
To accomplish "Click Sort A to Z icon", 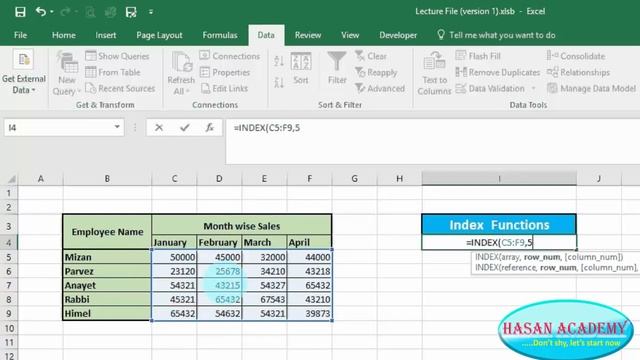I will coord(279,61).
